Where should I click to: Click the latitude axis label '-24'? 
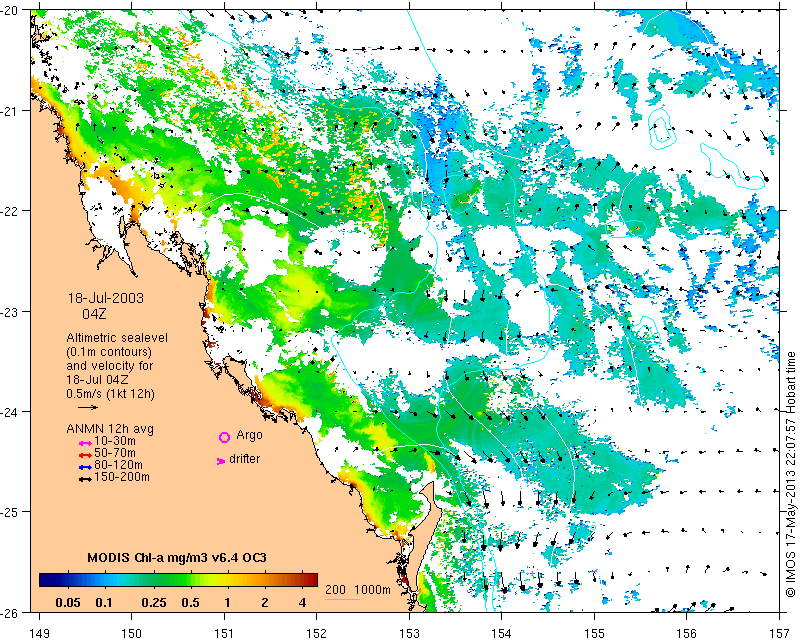(10, 411)
